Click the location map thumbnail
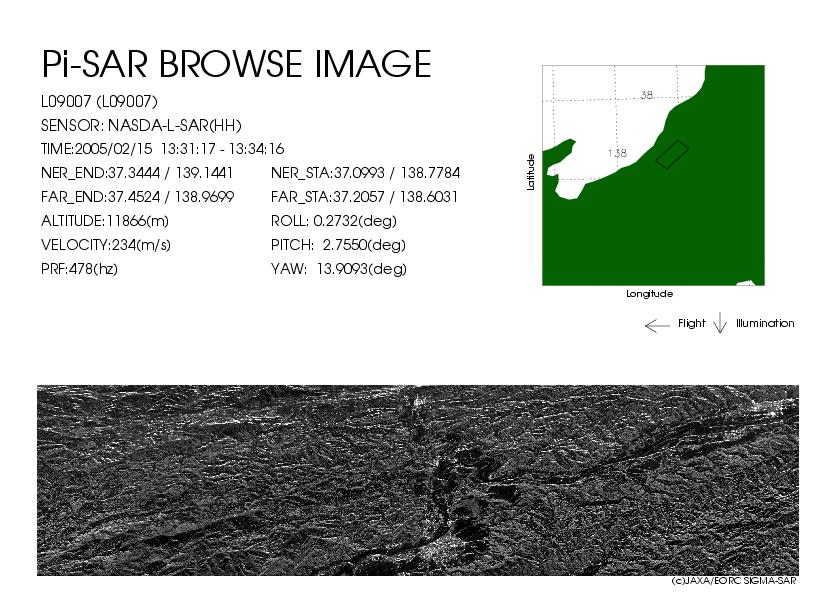 coord(653,176)
